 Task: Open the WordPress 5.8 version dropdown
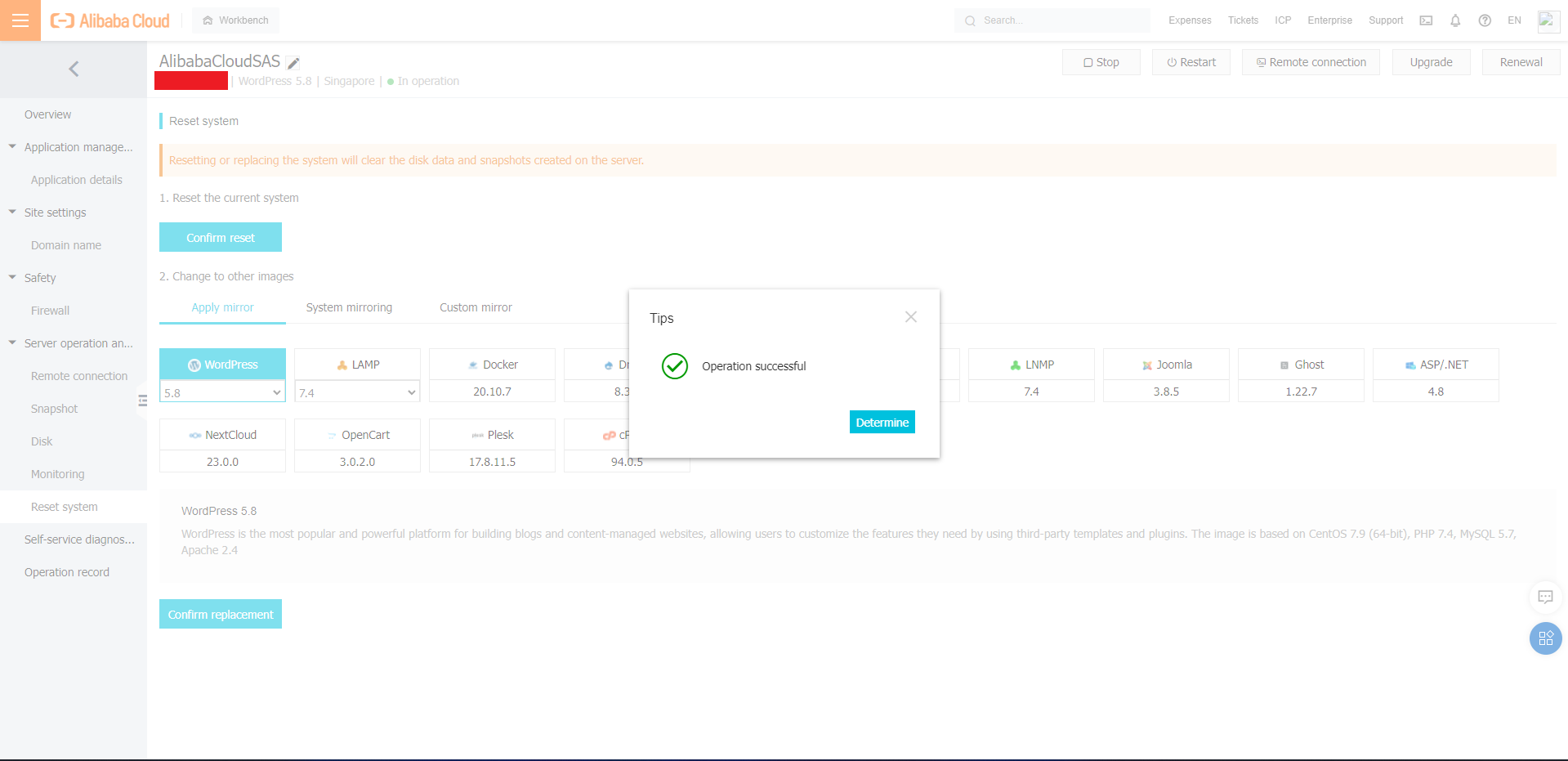coord(222,392)
